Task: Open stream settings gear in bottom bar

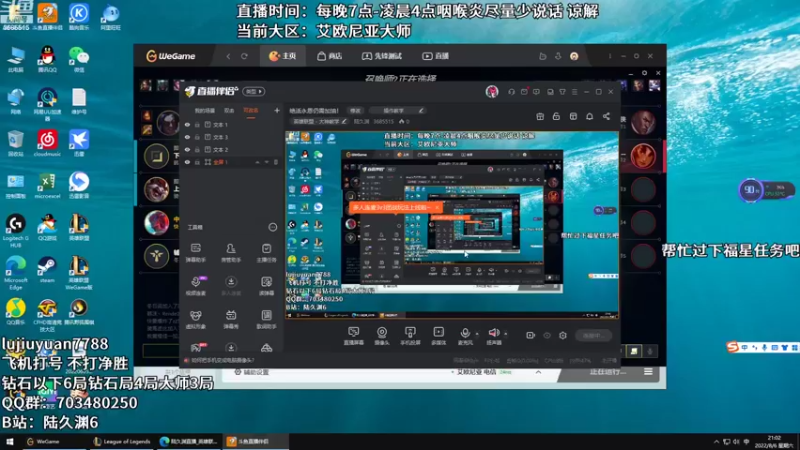Action: pos(563,335)
